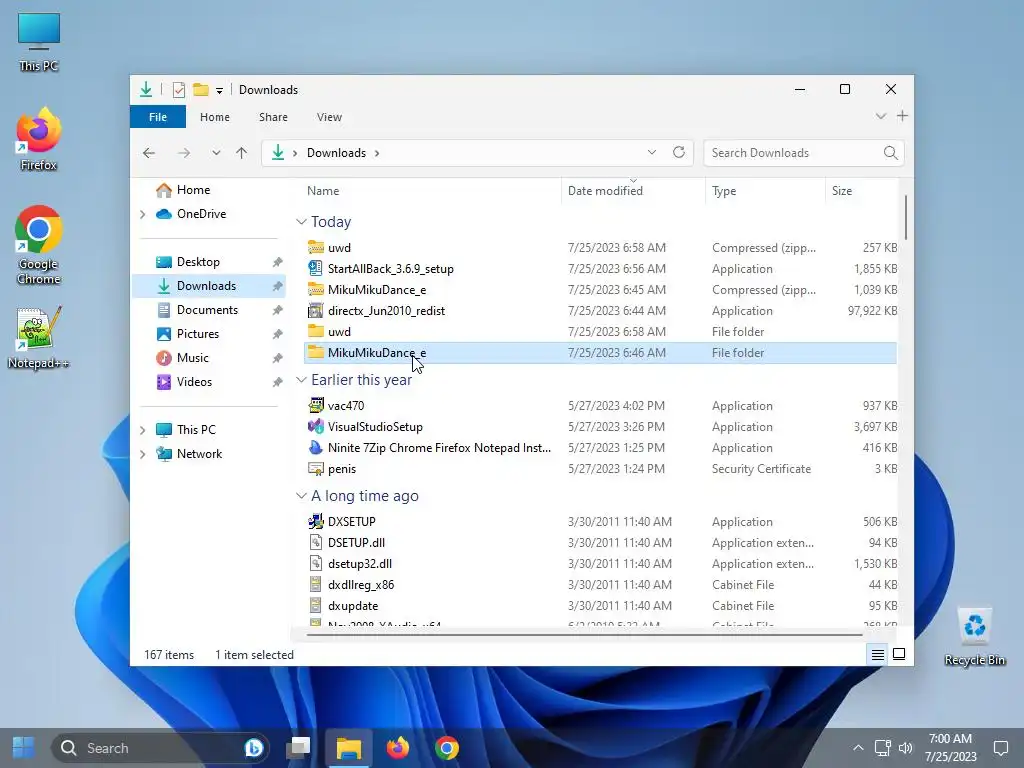The height and width of the screenshot is (768, 1024).
Task: Select the Ninite 7Zip Chrome Firefox installer icon
Action: [316, 447]
